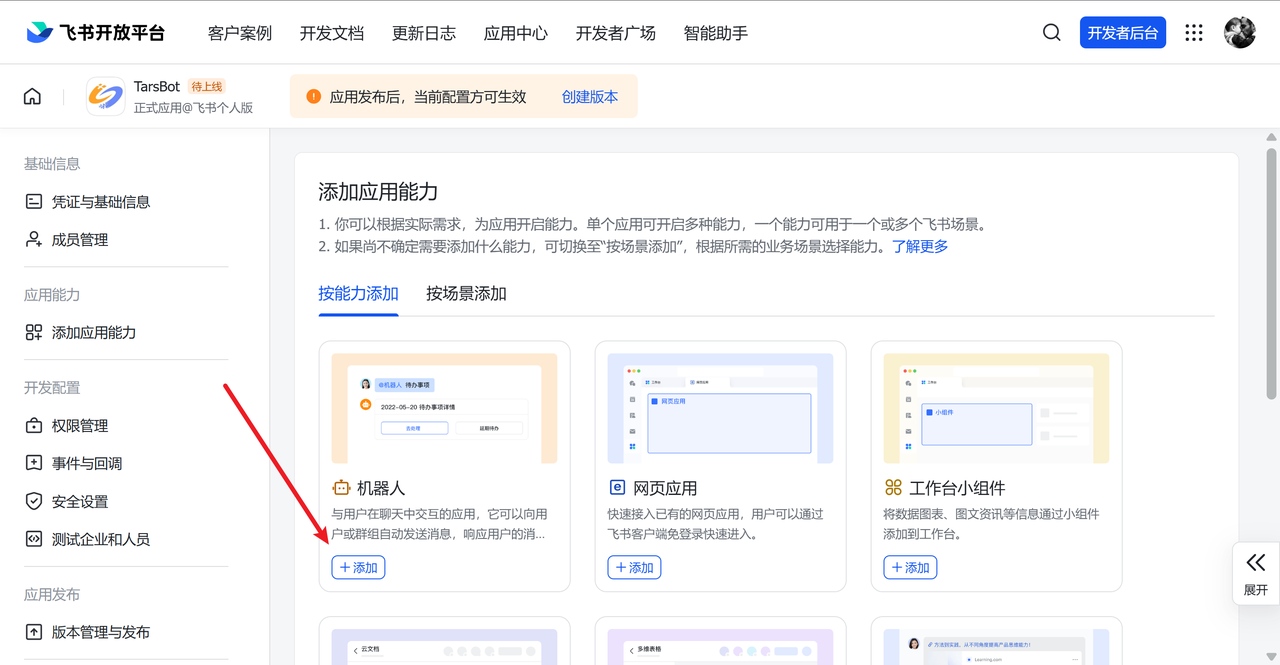This screenshot has height=665, width=1280.
Task: Switch to the 按场景添加 tab
Action: tap(466, 294)
